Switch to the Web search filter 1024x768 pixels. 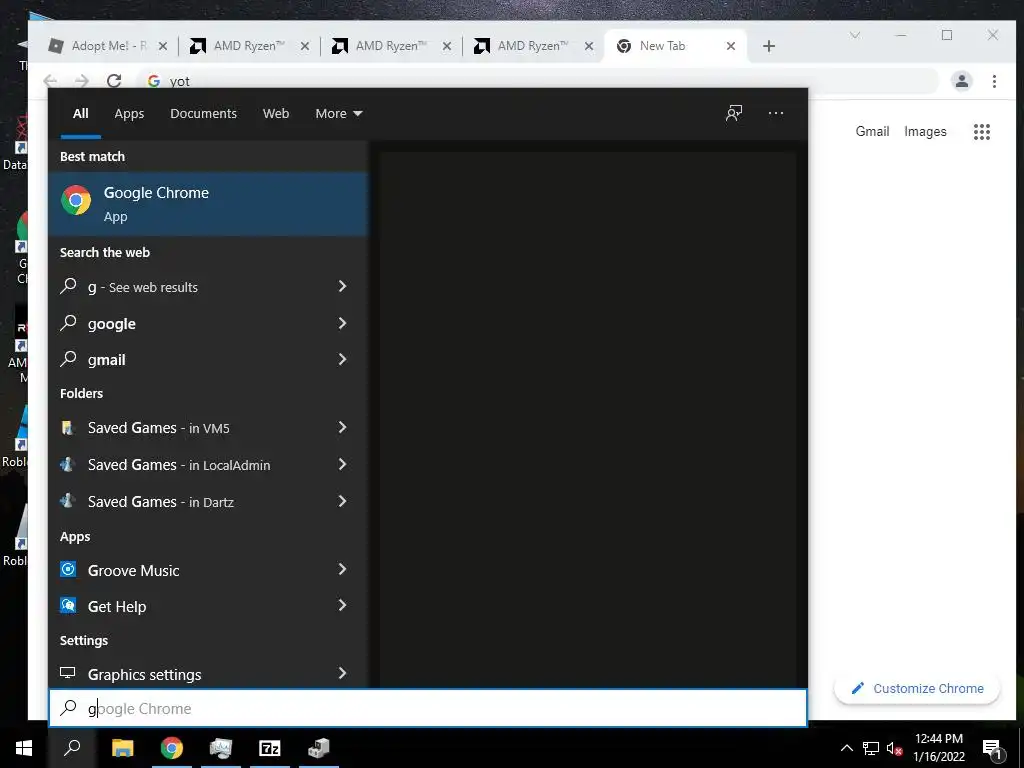pos(276,114)
